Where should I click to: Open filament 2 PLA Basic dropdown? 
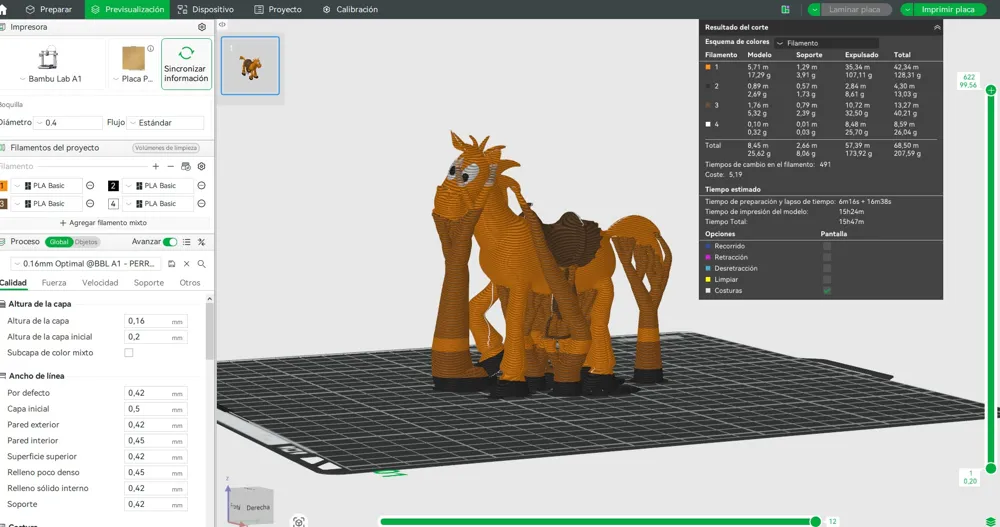coord(158,186)
